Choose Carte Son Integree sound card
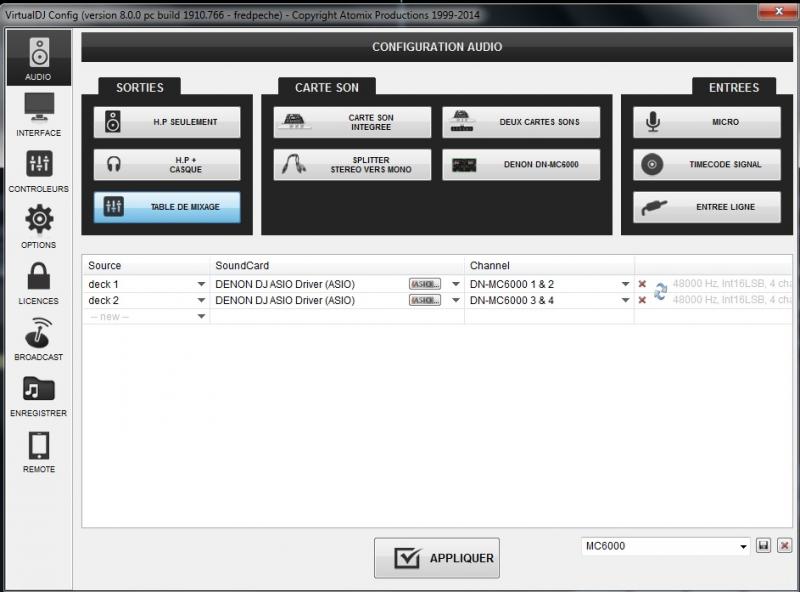 tap(352, 122)
